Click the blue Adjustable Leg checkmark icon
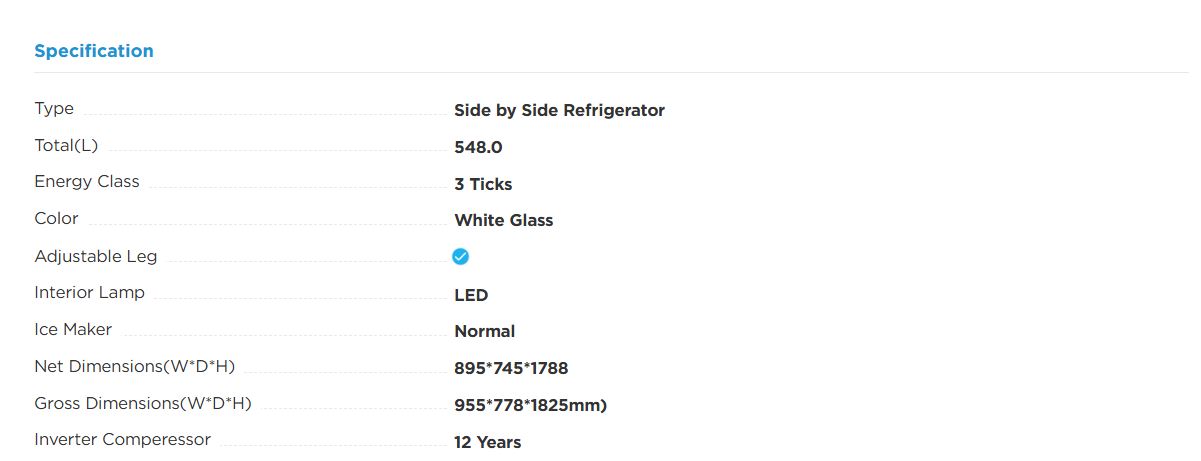 [x=460, y=257]
